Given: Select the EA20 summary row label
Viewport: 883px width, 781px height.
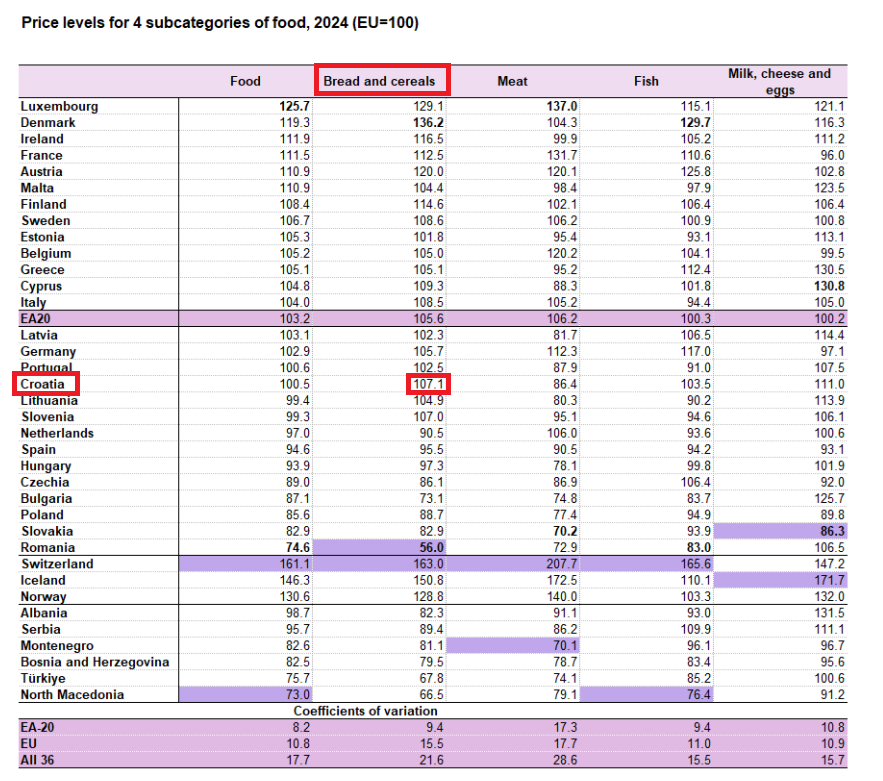Looking at the screenshot, I should 38,318.
